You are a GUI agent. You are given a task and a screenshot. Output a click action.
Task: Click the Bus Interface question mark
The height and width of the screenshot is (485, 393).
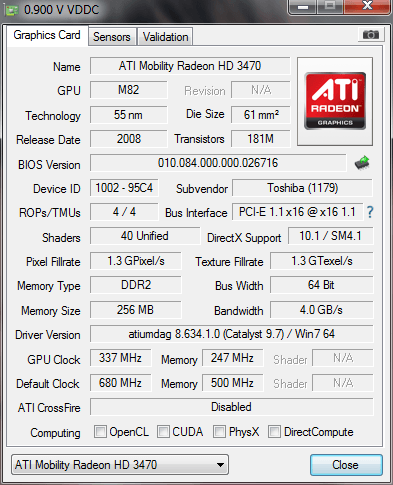click(370, 212)
